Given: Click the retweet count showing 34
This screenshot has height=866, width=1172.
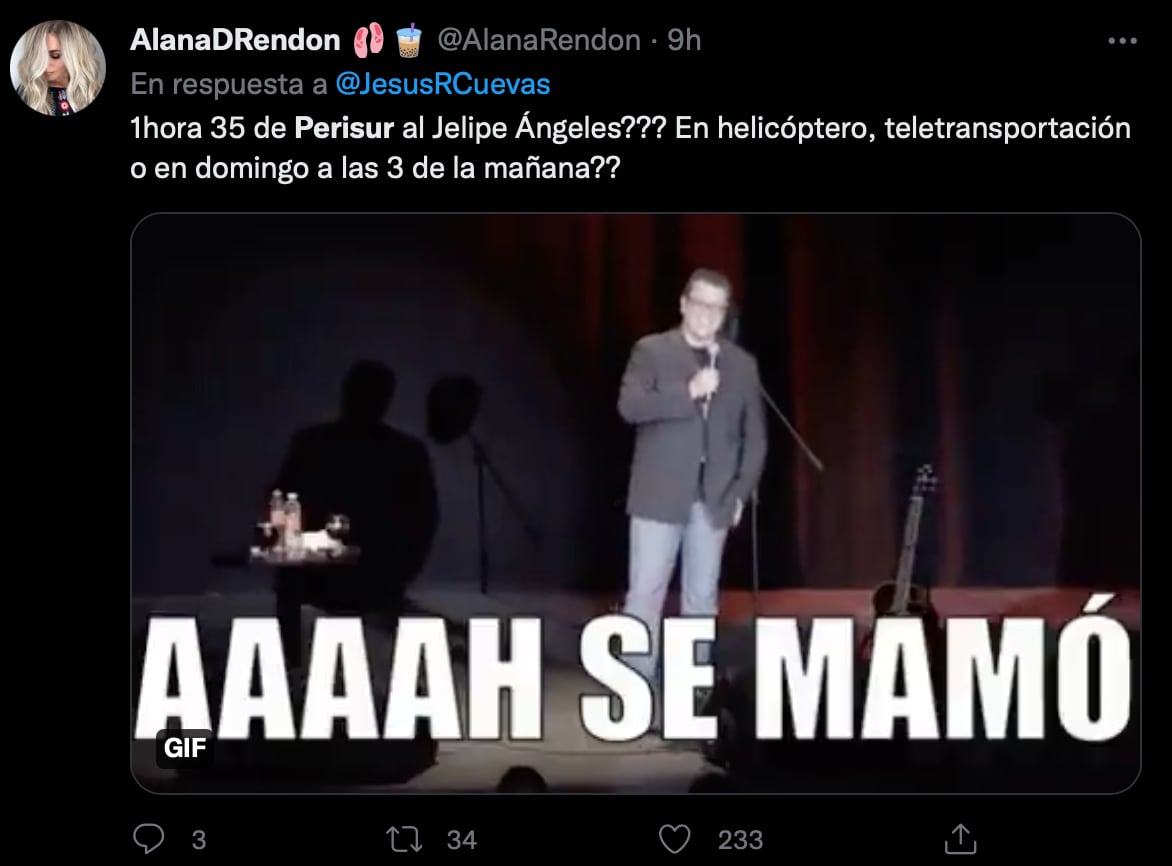Looking at the screenshot, I should coord(462,840).
